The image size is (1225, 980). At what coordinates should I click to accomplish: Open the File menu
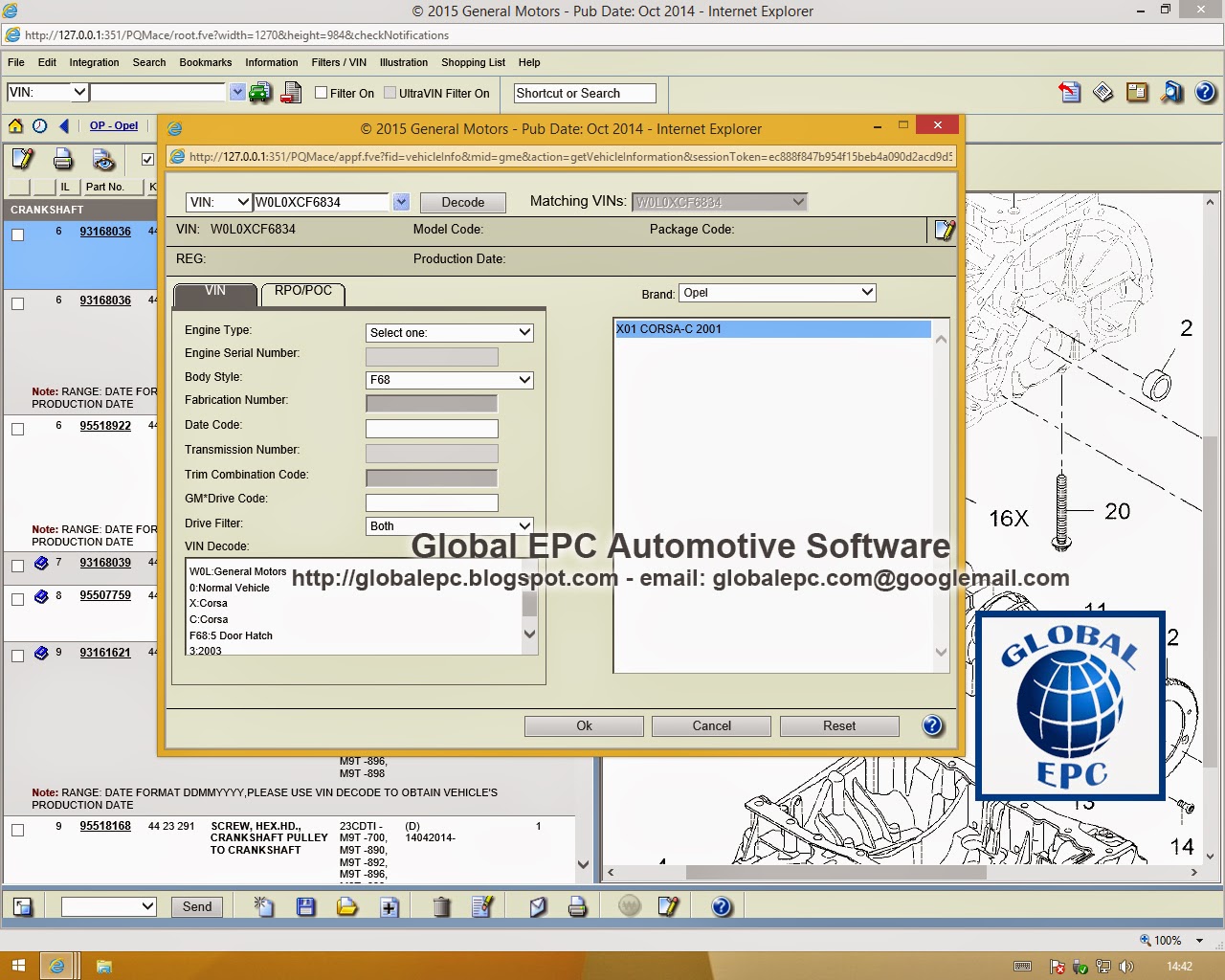(16, 62)
